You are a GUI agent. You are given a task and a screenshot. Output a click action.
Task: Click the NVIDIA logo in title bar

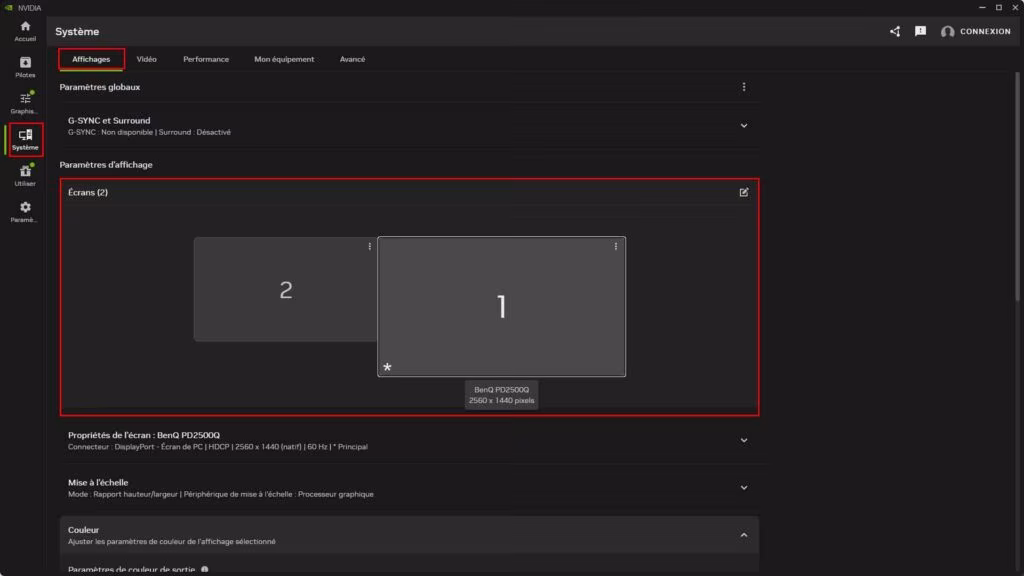[x=8, y=7]
